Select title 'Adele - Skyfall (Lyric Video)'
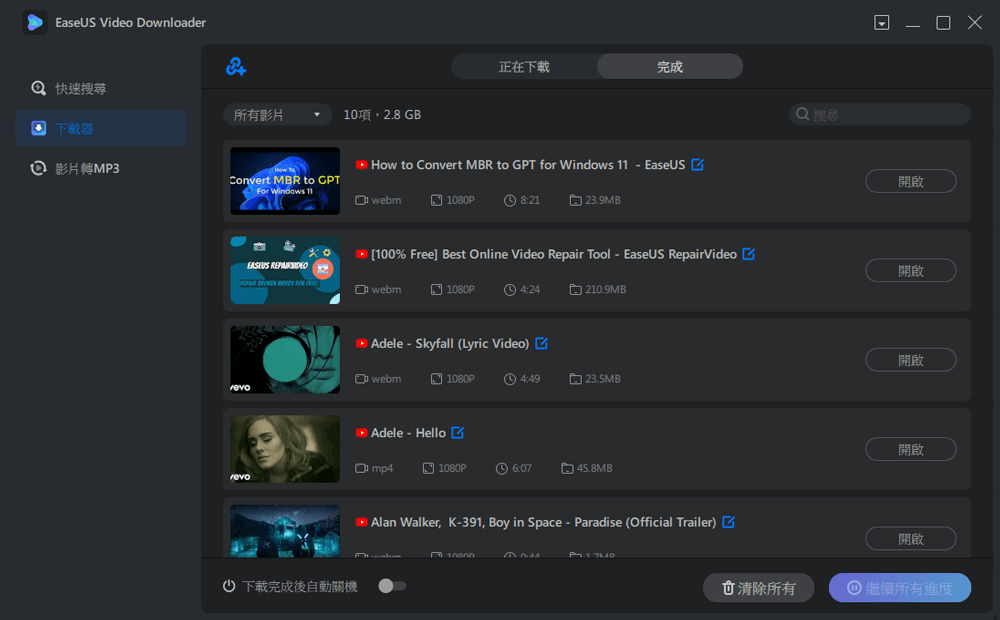1000x620 pixels. 450,343
